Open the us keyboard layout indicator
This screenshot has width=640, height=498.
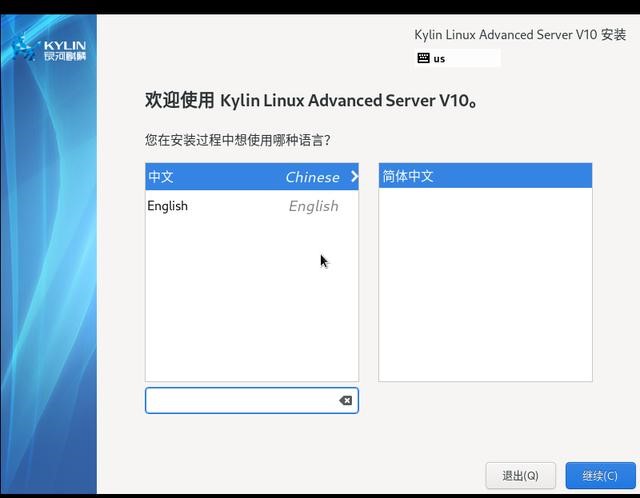tap(457, 58)
